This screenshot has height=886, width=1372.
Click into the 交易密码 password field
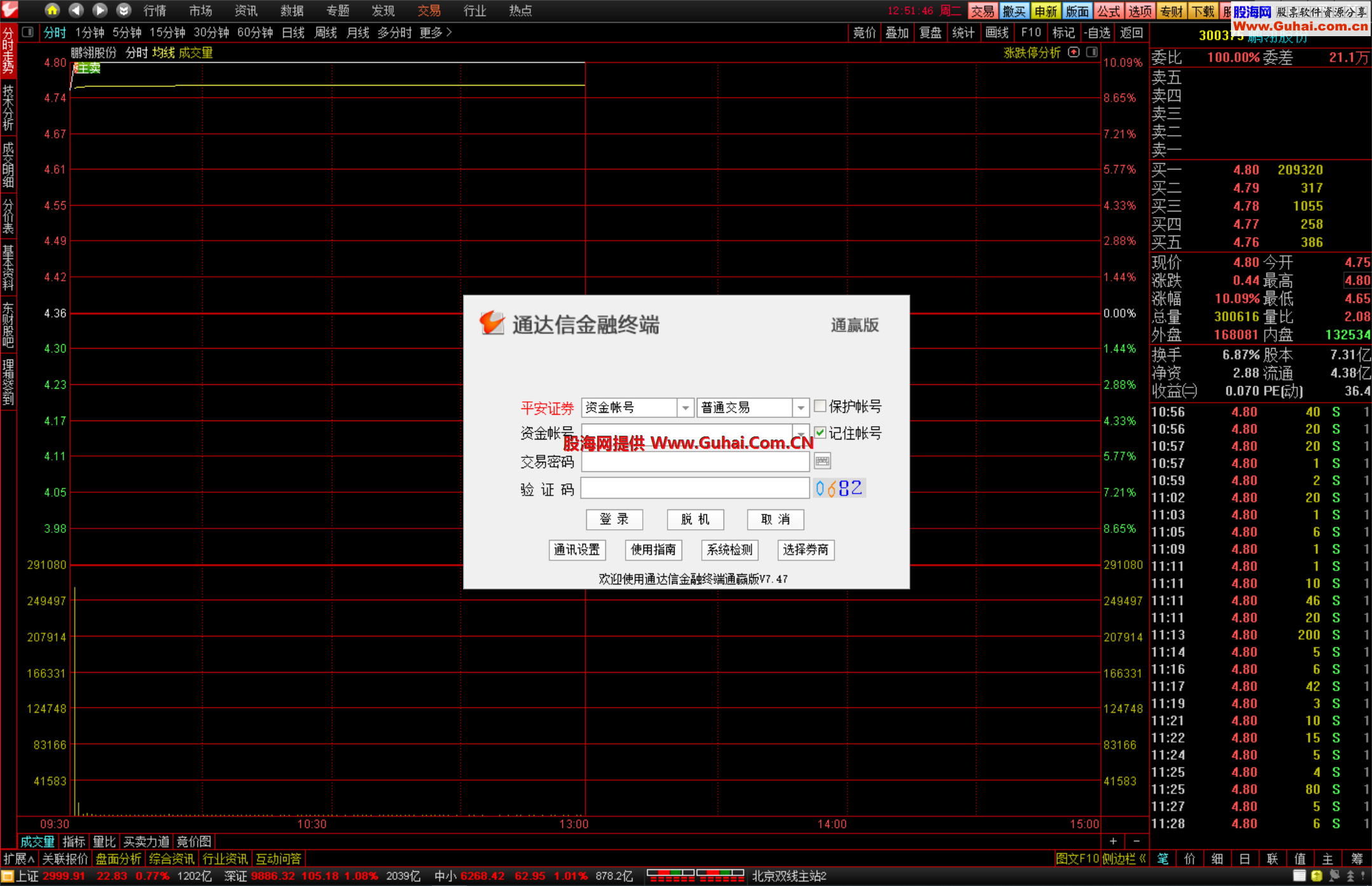click(x=695, y=461)
